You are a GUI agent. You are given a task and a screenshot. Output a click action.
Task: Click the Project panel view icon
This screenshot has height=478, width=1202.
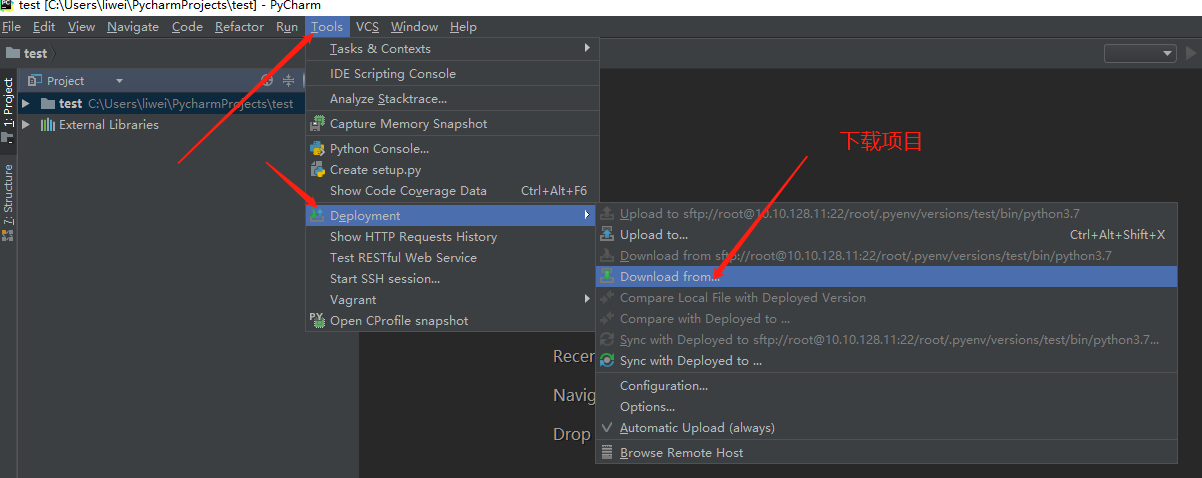coord(34,80)
